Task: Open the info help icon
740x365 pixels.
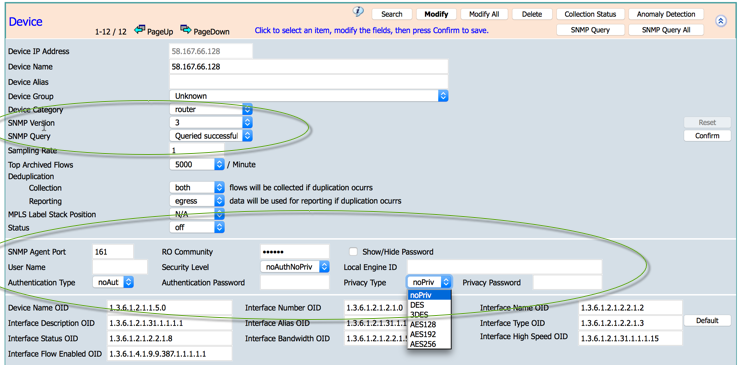Action: [358, 12]
